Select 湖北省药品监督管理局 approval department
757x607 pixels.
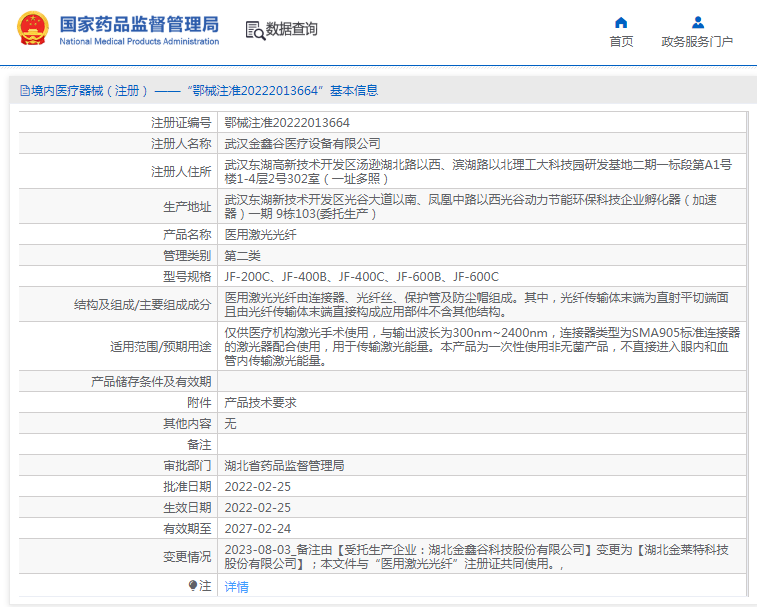pos(284,466)
